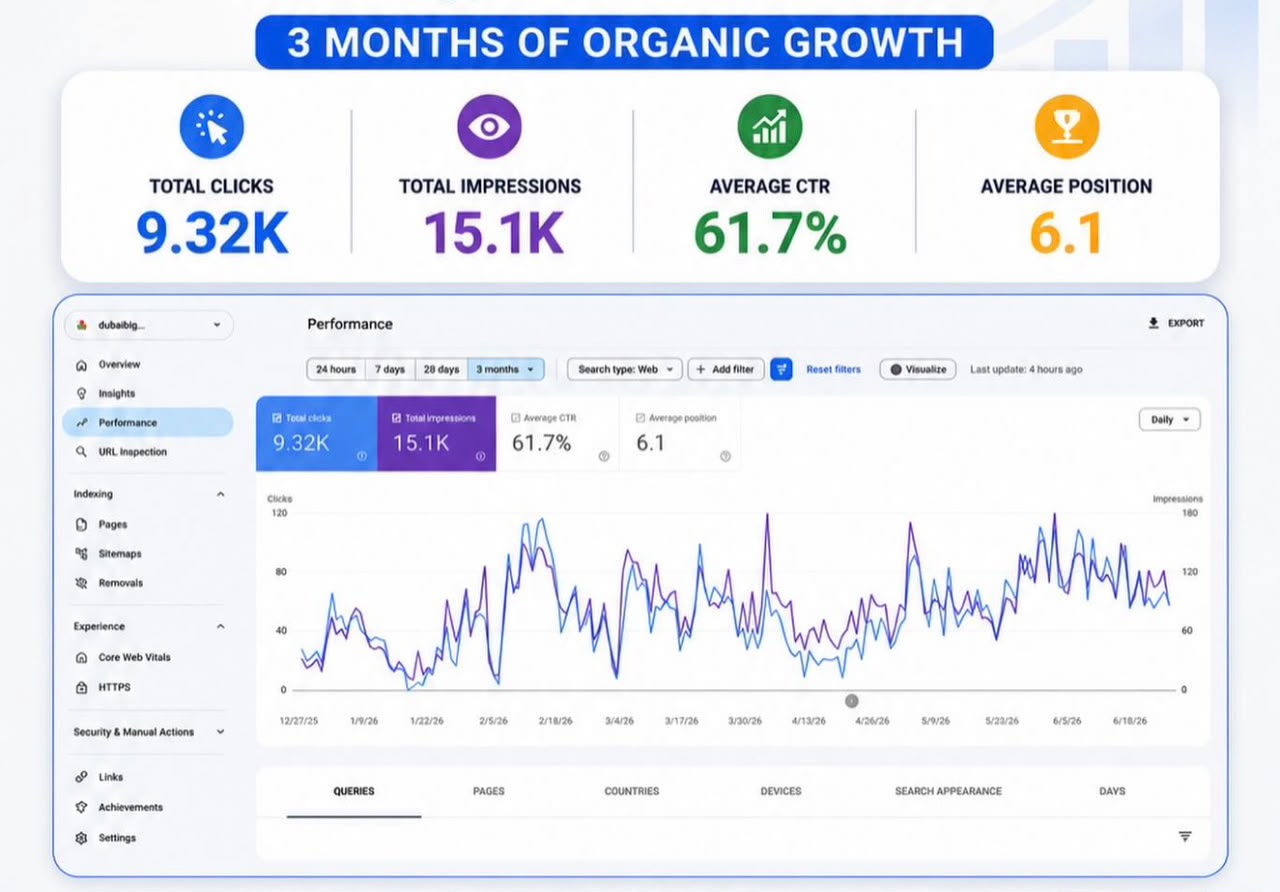Collapse the Experience section
This screenshot has height=892, width=1280.
[220, 627]
